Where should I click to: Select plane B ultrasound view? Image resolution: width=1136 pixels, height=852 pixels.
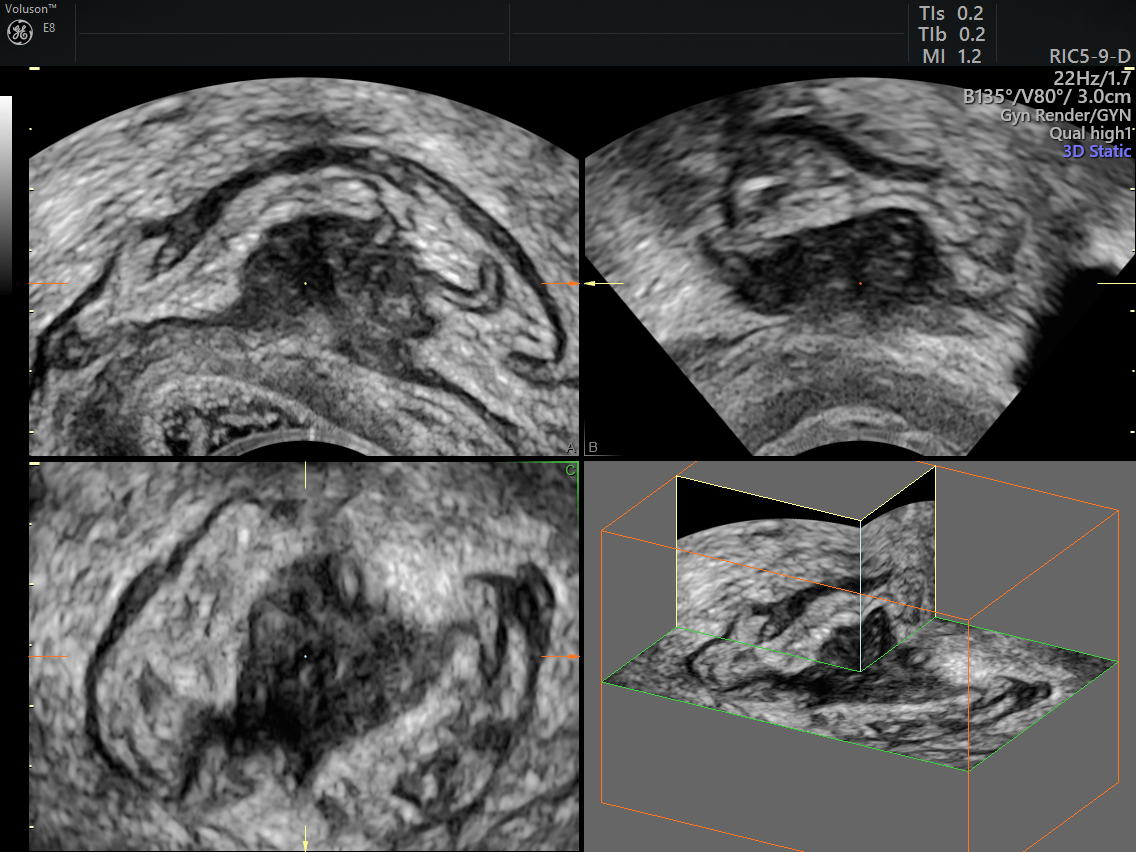coord(859,266)
